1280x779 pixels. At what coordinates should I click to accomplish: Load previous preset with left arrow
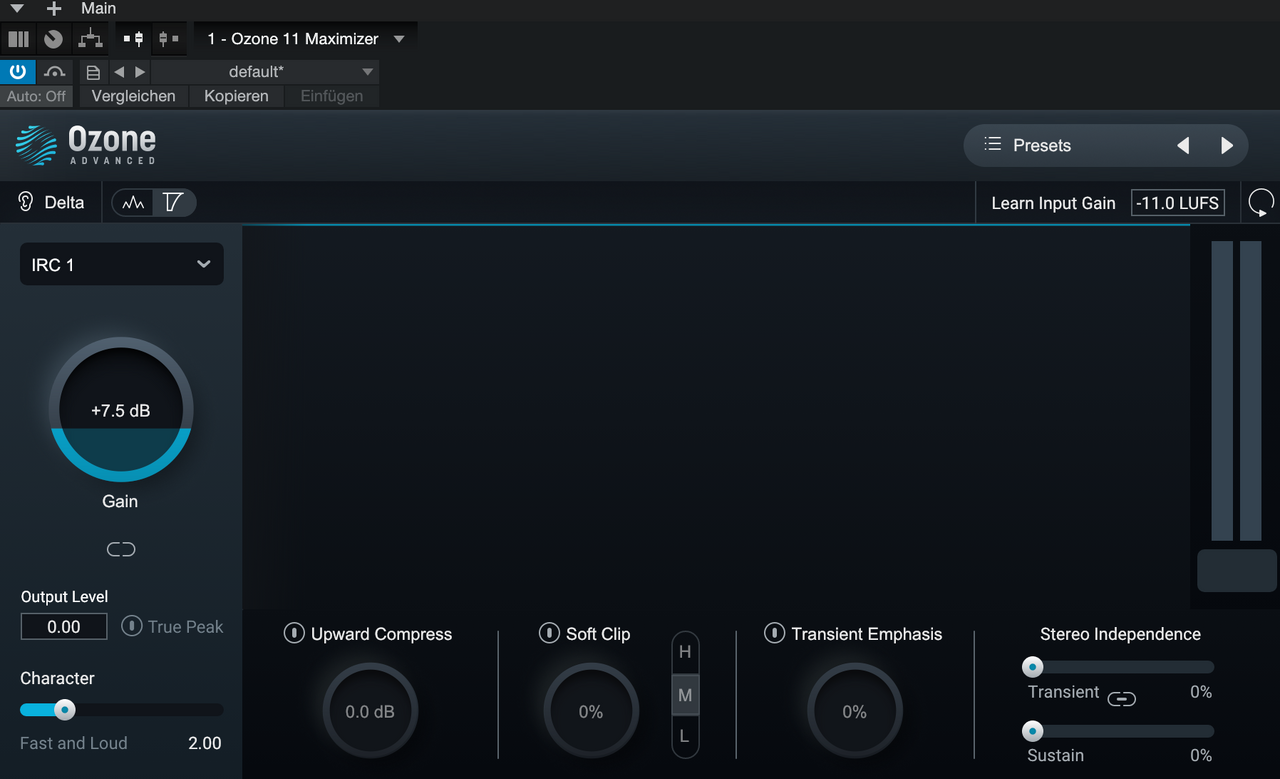click(1183, 145)
